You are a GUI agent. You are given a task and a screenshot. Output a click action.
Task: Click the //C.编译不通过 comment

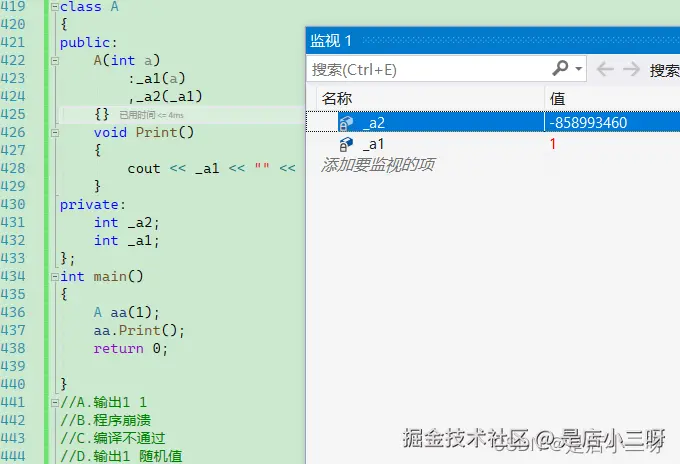pos(113,438)
